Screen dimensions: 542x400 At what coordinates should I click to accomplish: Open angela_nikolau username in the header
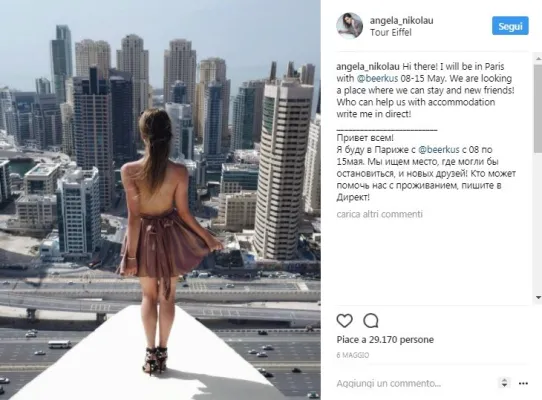[401, 20]
